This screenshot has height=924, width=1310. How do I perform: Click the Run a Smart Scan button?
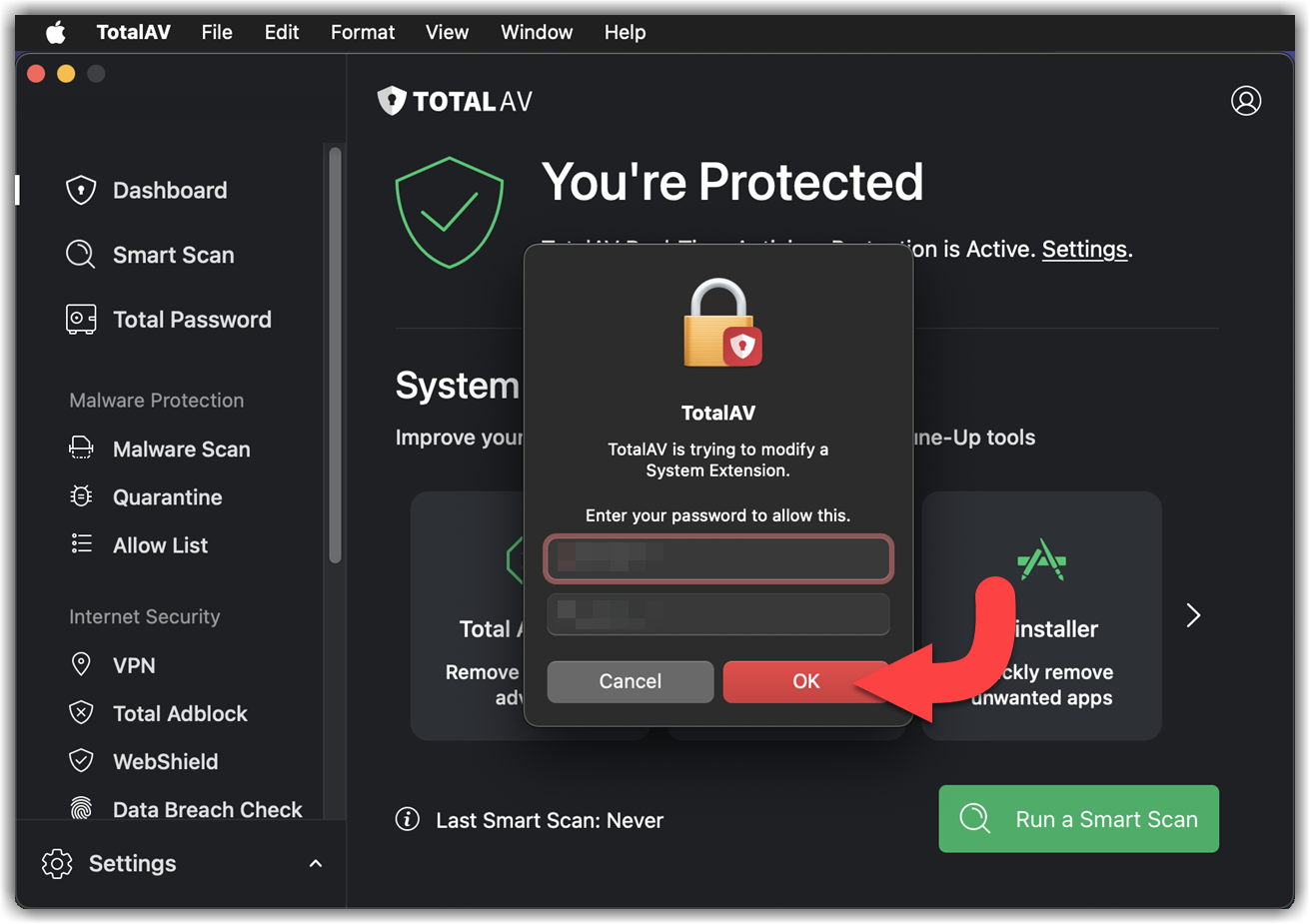click(x=1078, y=819)
